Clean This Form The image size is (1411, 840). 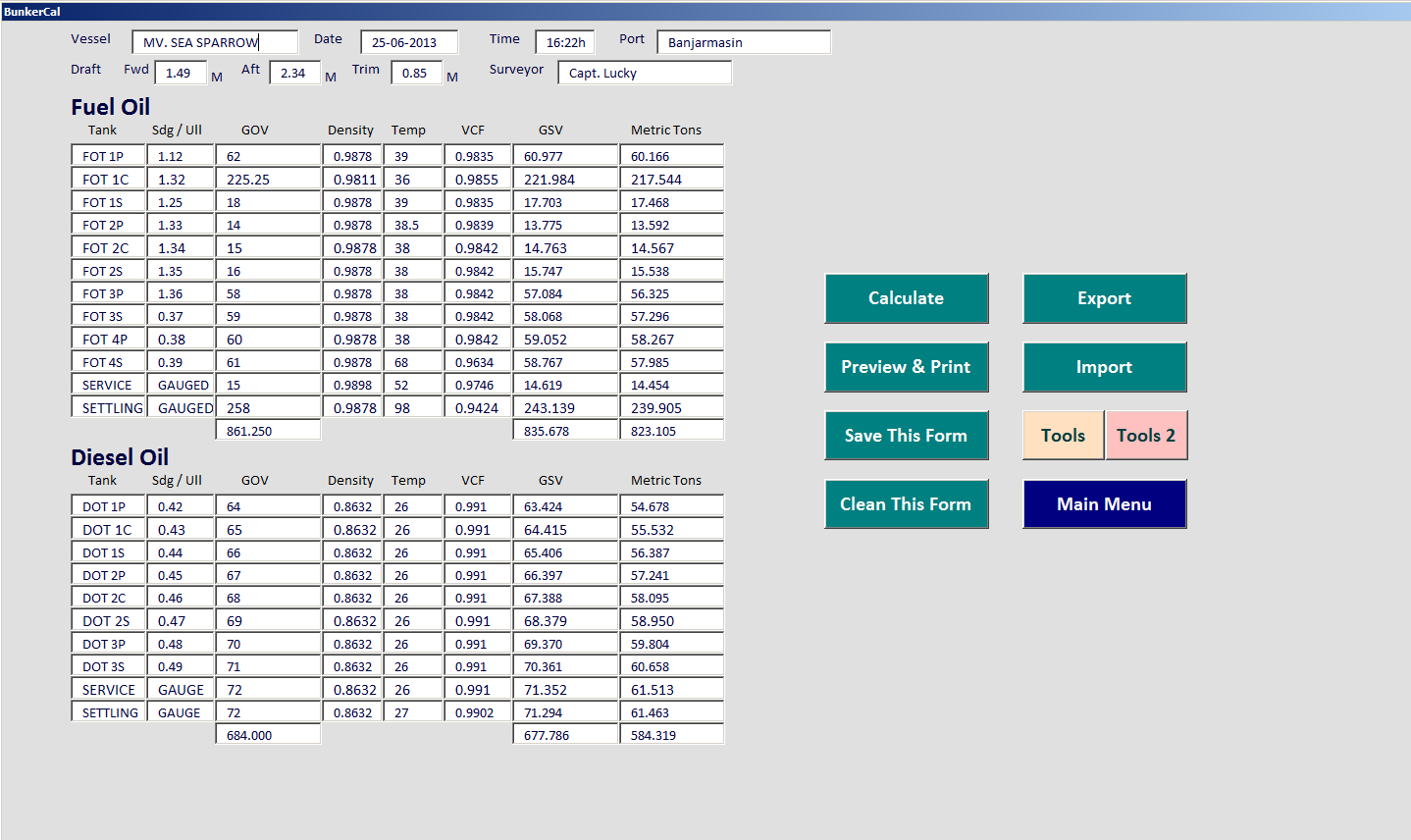tap(906, 504)
